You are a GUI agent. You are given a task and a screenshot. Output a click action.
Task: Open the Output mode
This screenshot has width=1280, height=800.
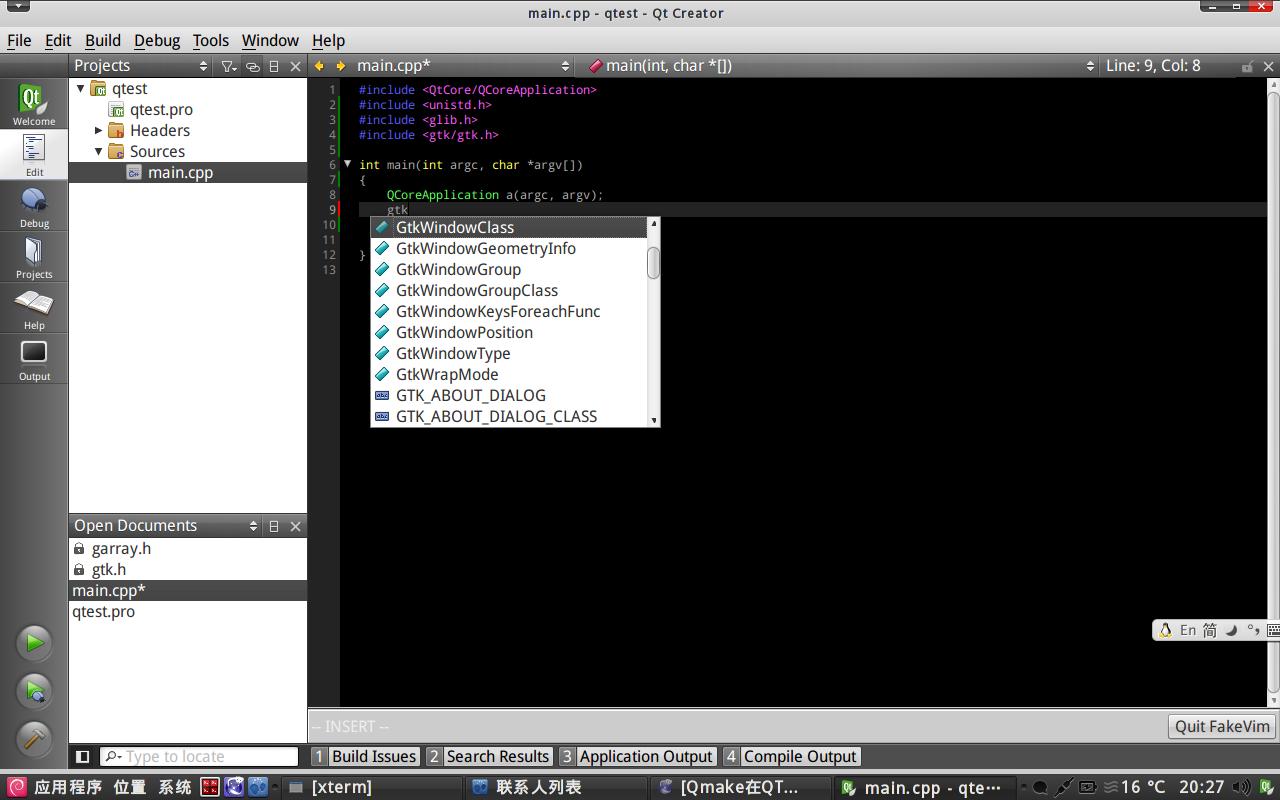[x=34, y=359]
